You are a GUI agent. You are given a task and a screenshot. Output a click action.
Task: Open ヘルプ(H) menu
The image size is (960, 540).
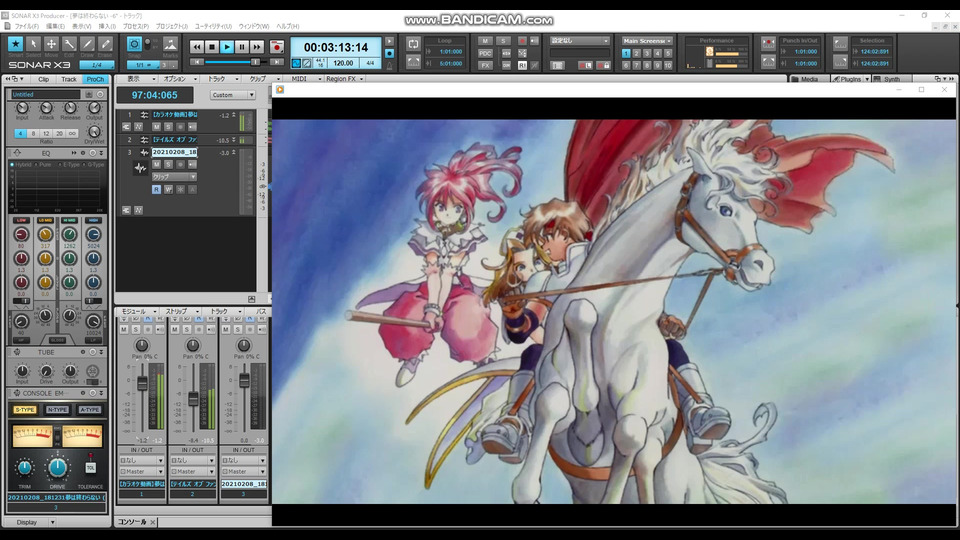288,26
